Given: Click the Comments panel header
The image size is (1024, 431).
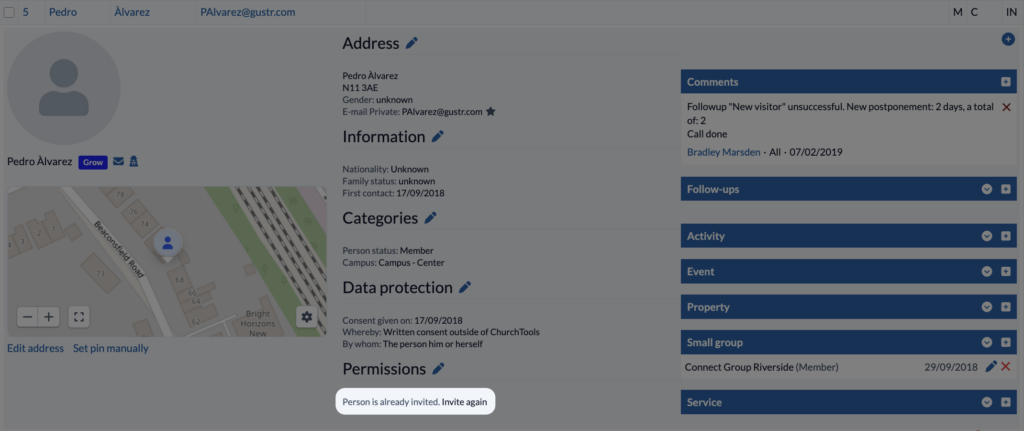Looking at the screenshot, I should click(x=849, y=82).
